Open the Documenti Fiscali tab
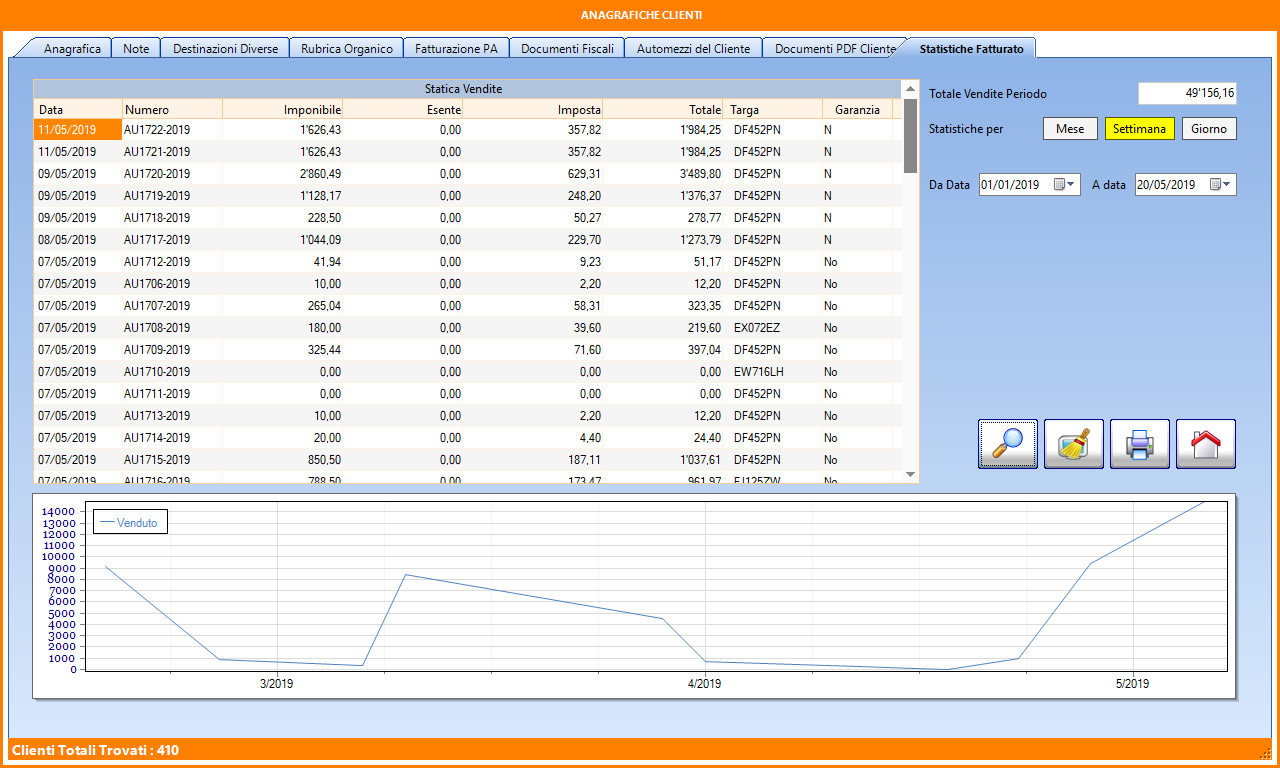This screenshot has height=768, width=1280. (x=567, y=48)
